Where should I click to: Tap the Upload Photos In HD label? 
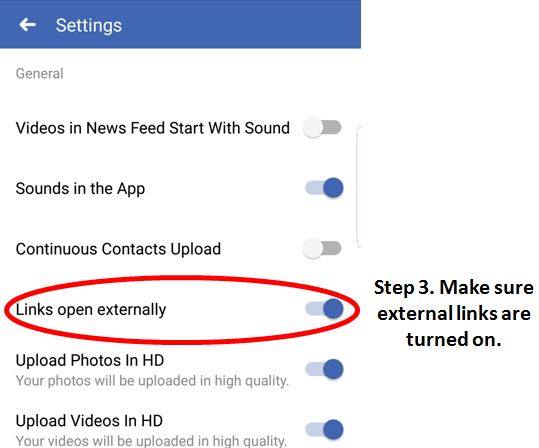point(90,360)
